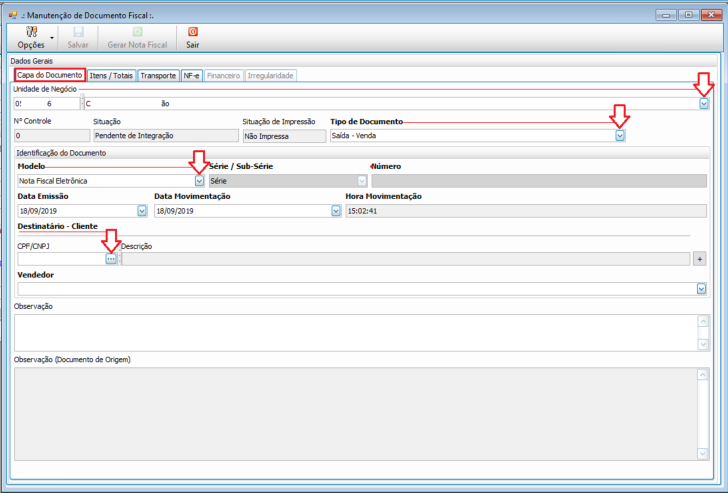
Task: Click the Salvar toolbar button
Action: pyautogui.click(x=78, y=38)
